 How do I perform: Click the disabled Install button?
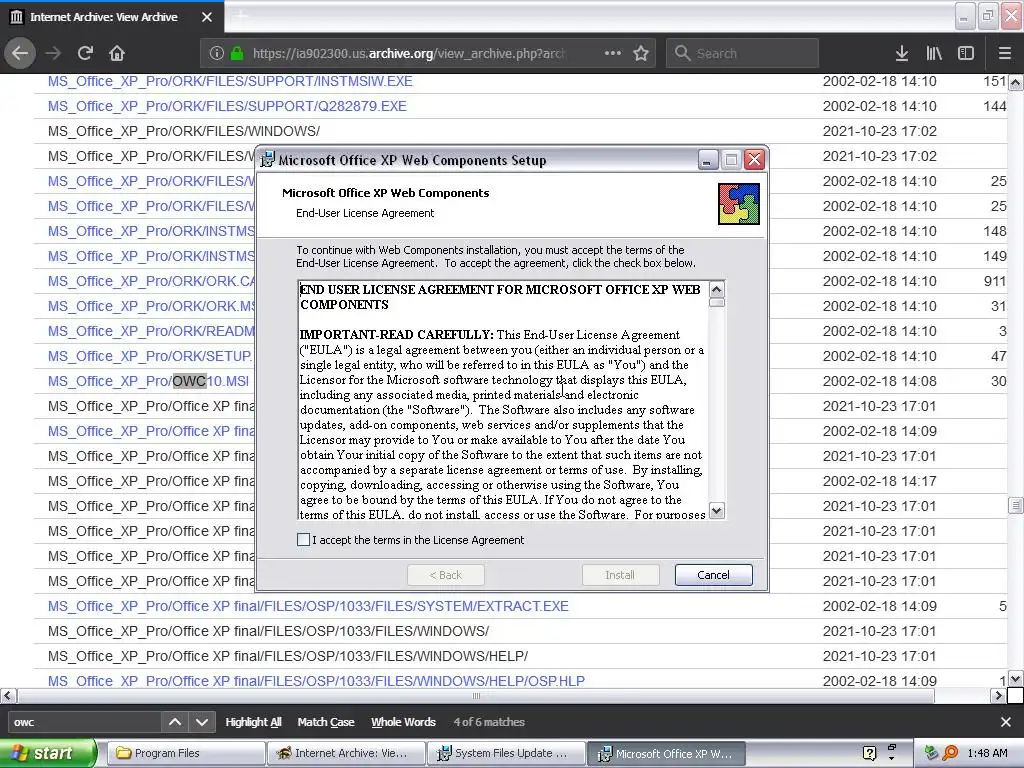pyautogui.click(x=620, y=575)
